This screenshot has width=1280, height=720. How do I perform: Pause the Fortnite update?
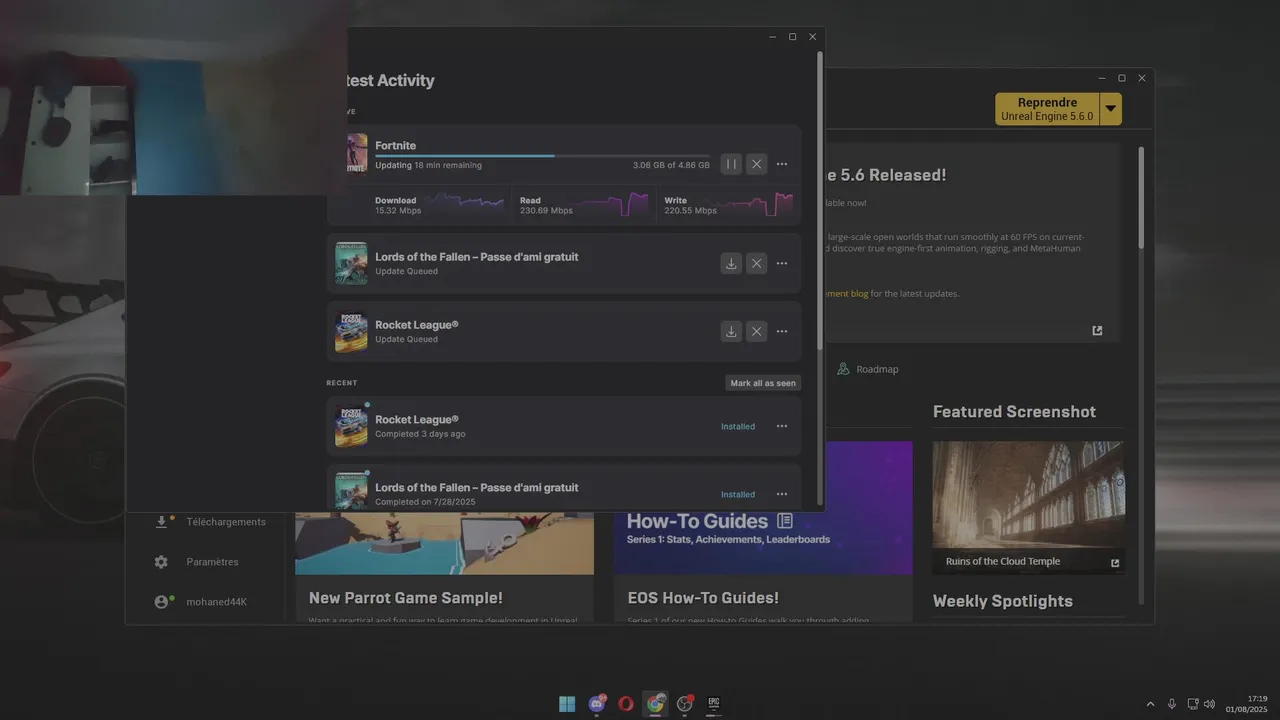[731, 164]
